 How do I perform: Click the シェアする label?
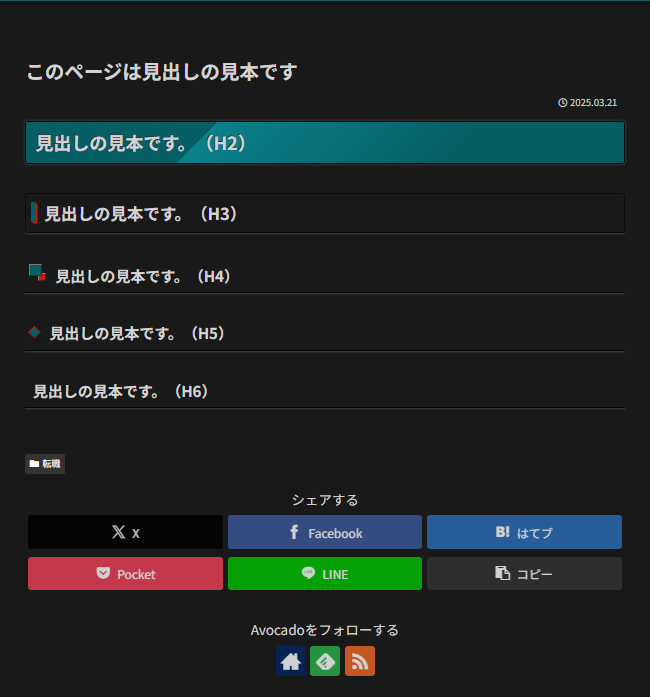click(x=325, y=500)
